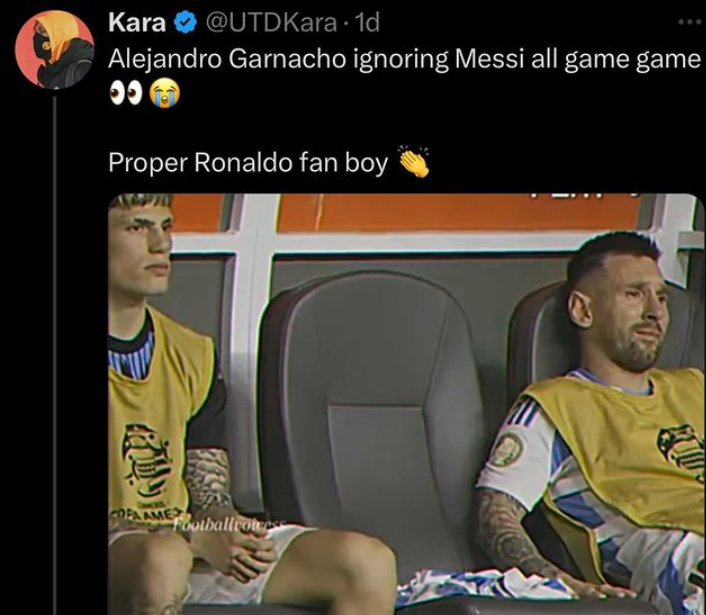The width and height of the screenshot is (706, 615).
Task: Click the eyes emoji in tweet
Action: tap(126, 94)
